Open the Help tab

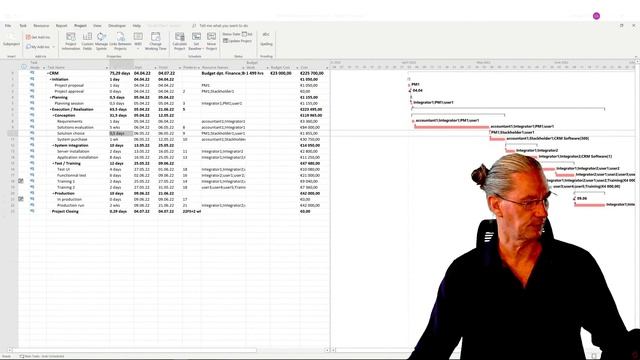137,25
